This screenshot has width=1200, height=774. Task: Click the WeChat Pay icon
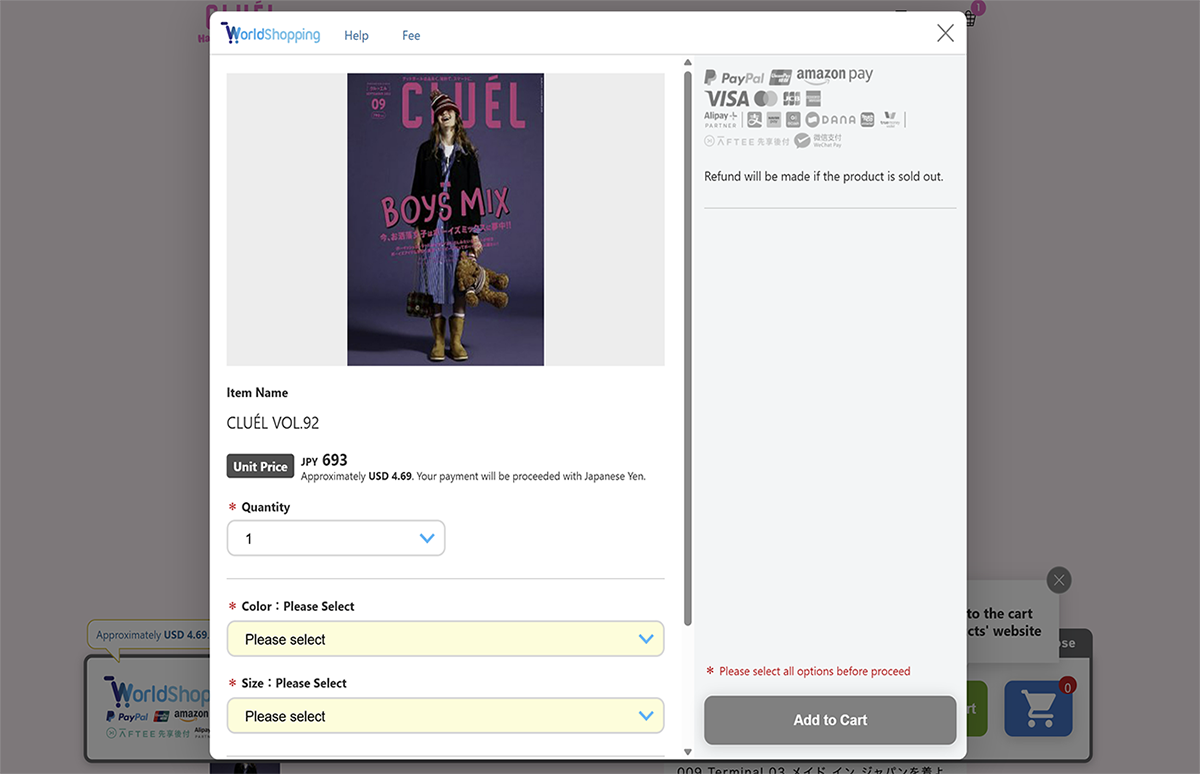[x=818, y=140]
